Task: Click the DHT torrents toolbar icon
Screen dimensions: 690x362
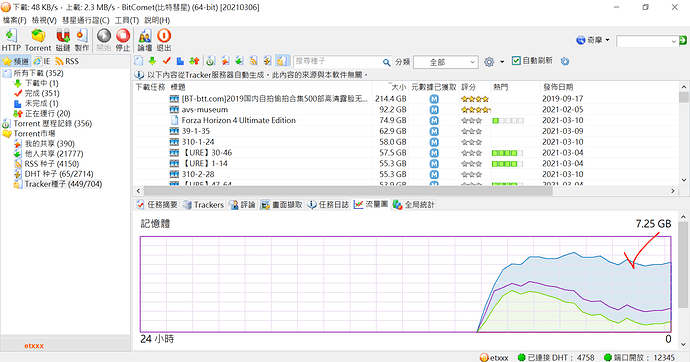Action: pyautogui.click(x=267, y=61)
